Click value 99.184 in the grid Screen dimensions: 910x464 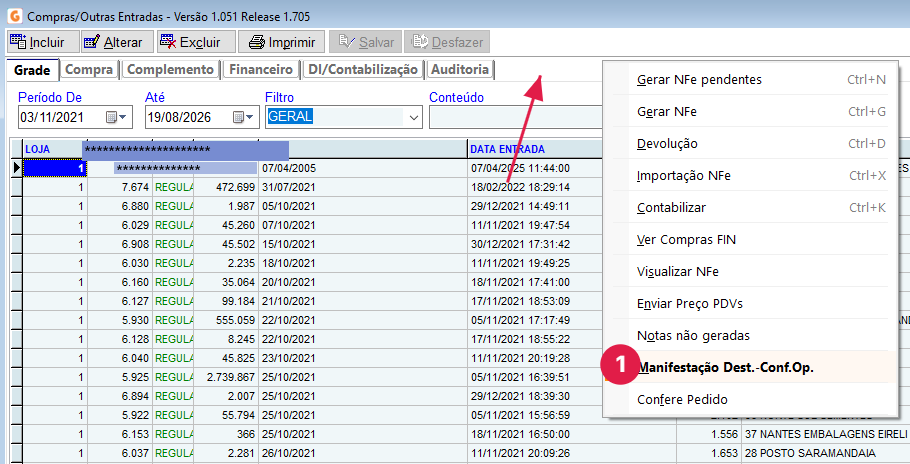click(x=226, y=301)
